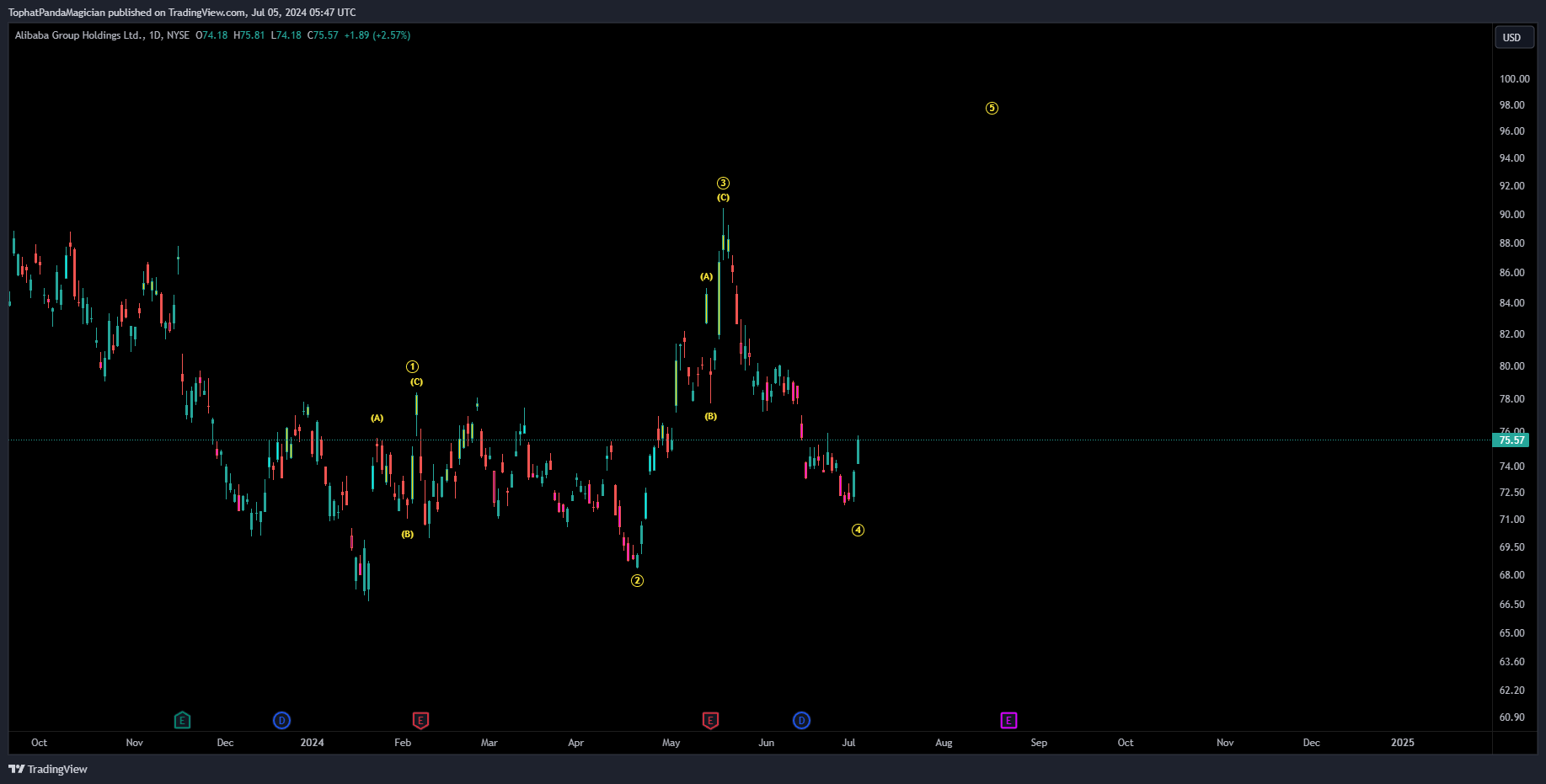The width and height of the screenshot is (1546, 784).
Task: Click the 2024 label on time axis
Action: click(x=312, y=742)
